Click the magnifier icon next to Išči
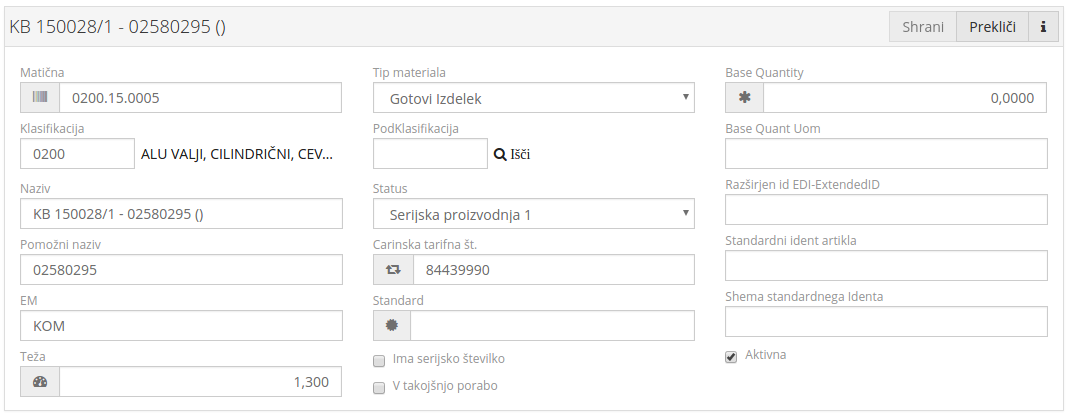 (x=501, y=154)
